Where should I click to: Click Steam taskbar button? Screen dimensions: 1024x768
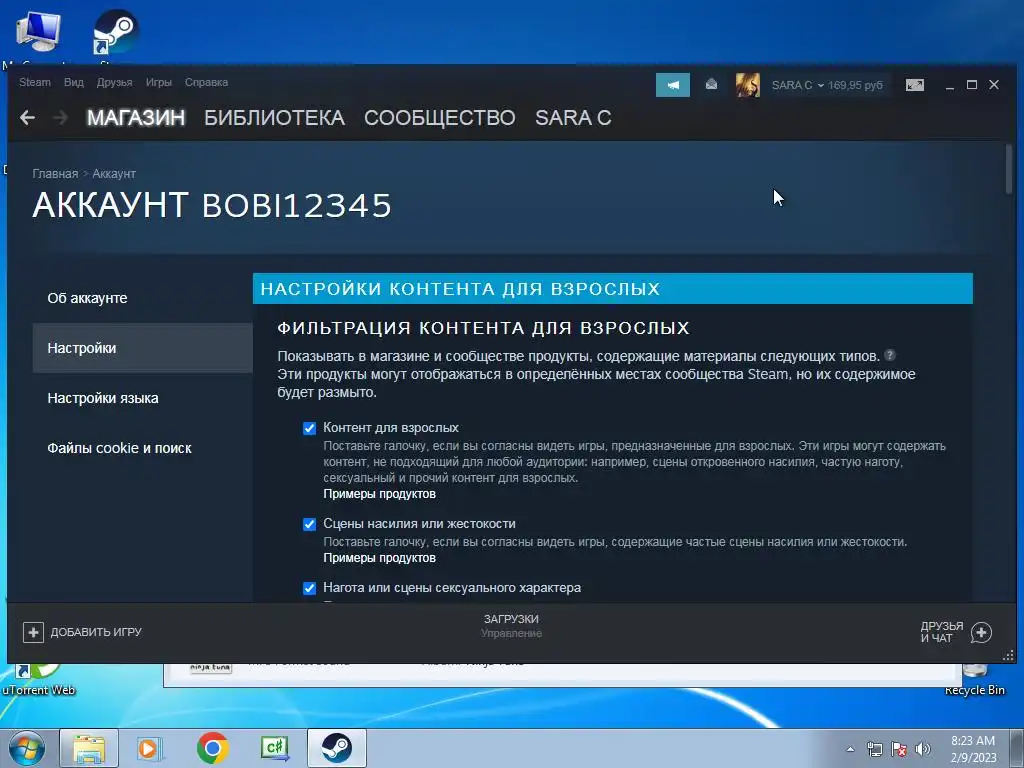click(337, 748)
